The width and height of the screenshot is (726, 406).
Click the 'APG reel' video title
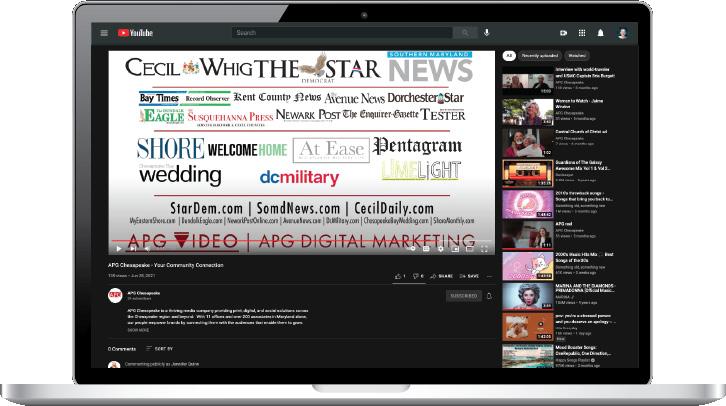click(563, 224)
